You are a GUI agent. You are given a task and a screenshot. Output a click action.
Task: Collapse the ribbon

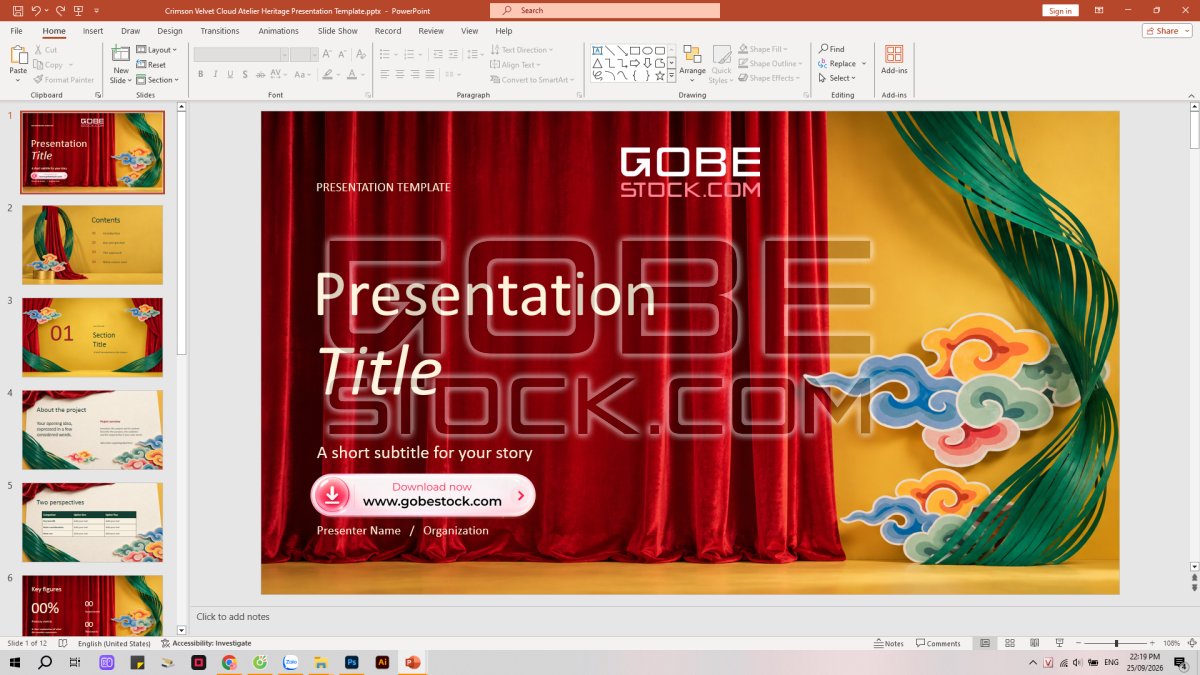click(1191, 95)
